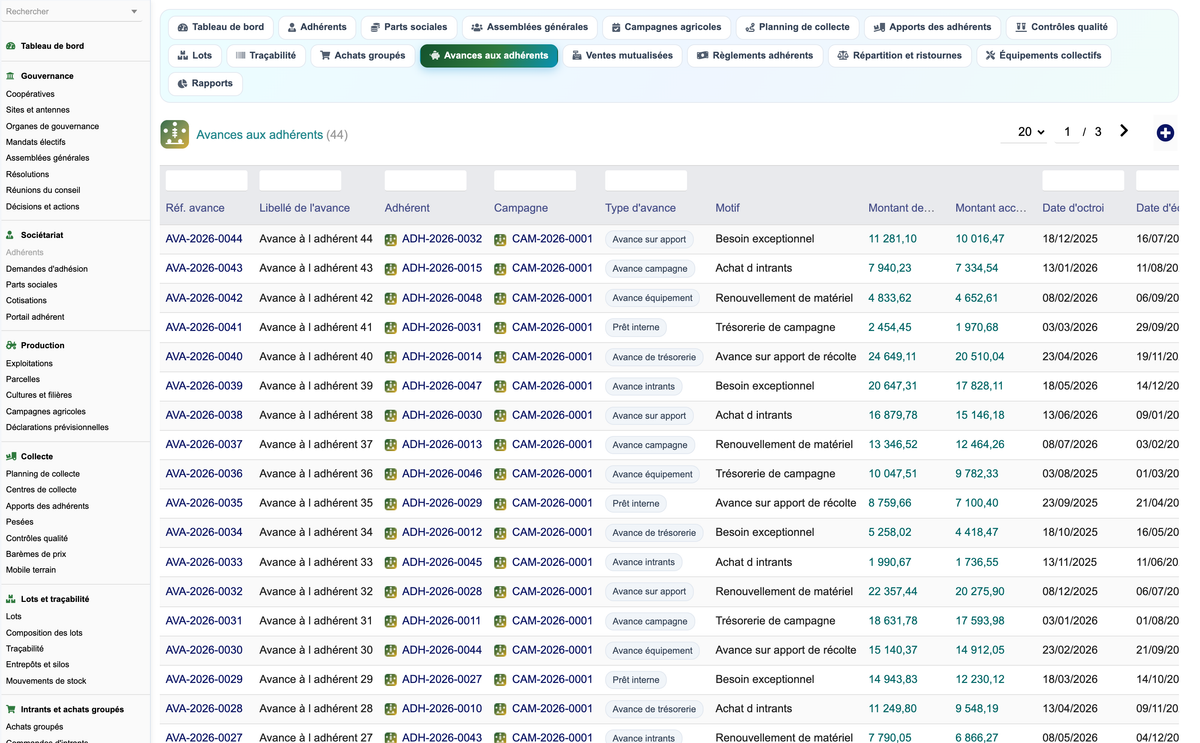This screenshot has width=1200, height=743.
Task: Add a new avance with plus icon
Action: 1165,133
